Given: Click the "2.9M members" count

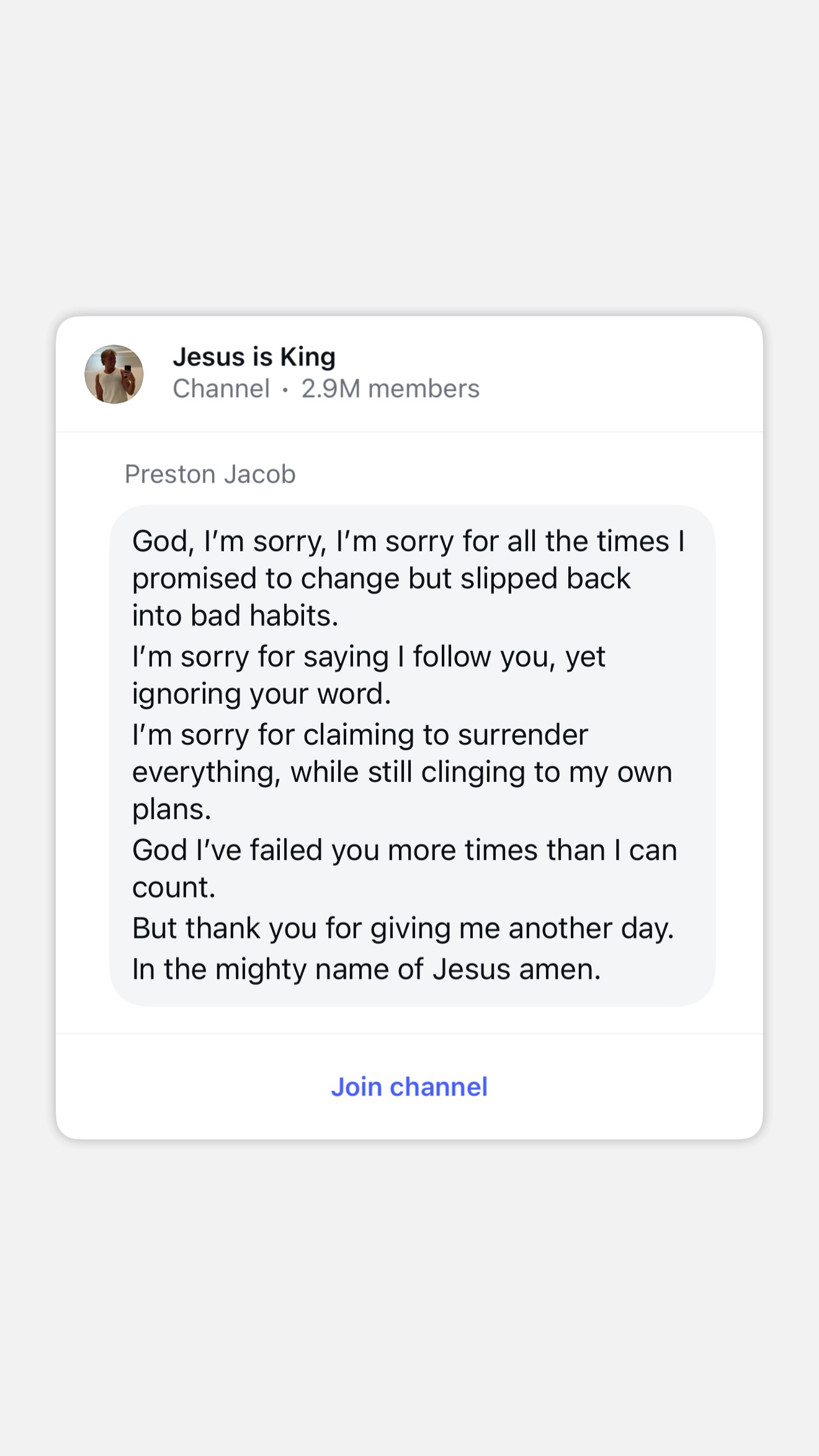Looking at the screenshot, I should tap(390, 389).
